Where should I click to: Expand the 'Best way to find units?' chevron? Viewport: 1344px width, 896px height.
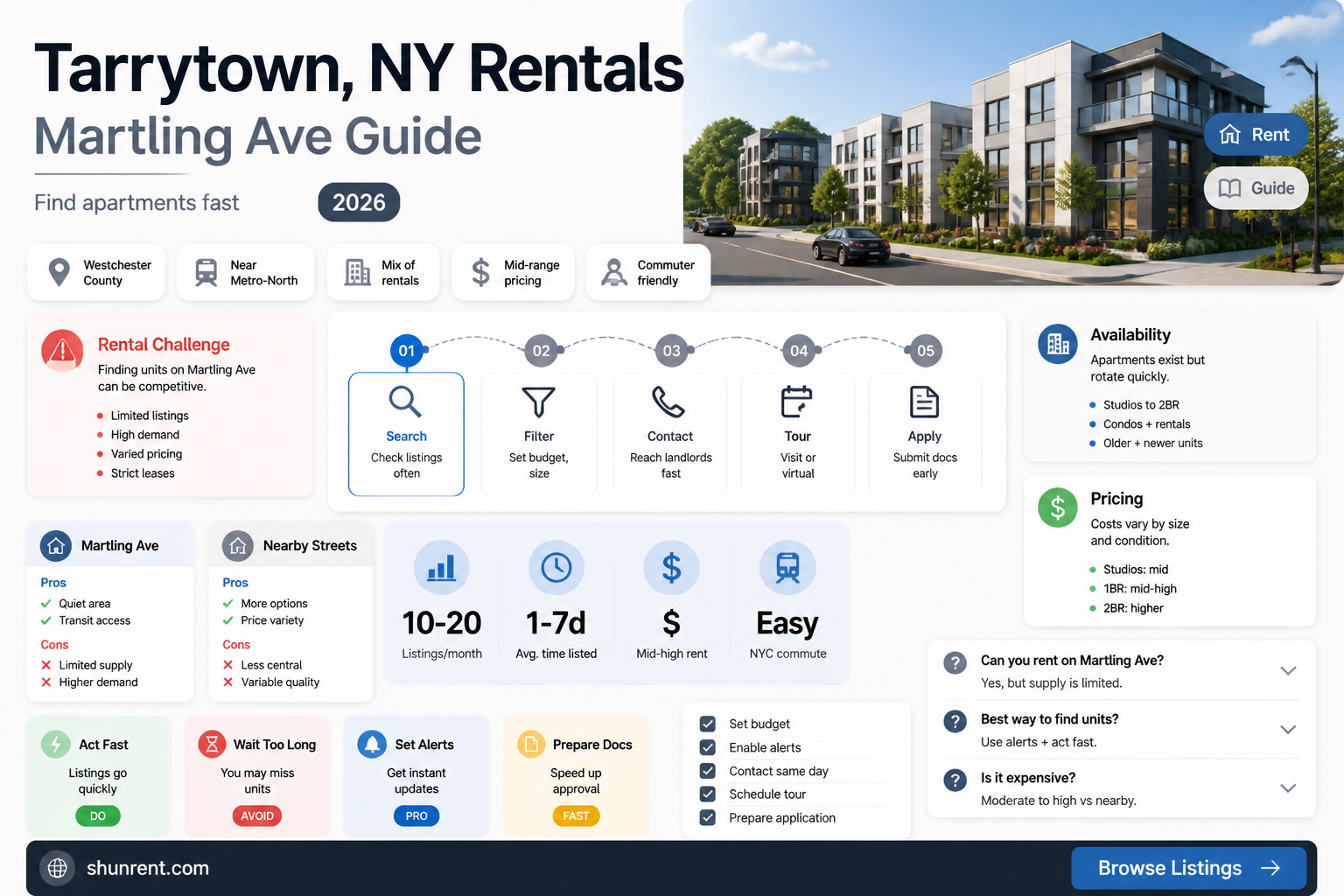pos(1288,730)
